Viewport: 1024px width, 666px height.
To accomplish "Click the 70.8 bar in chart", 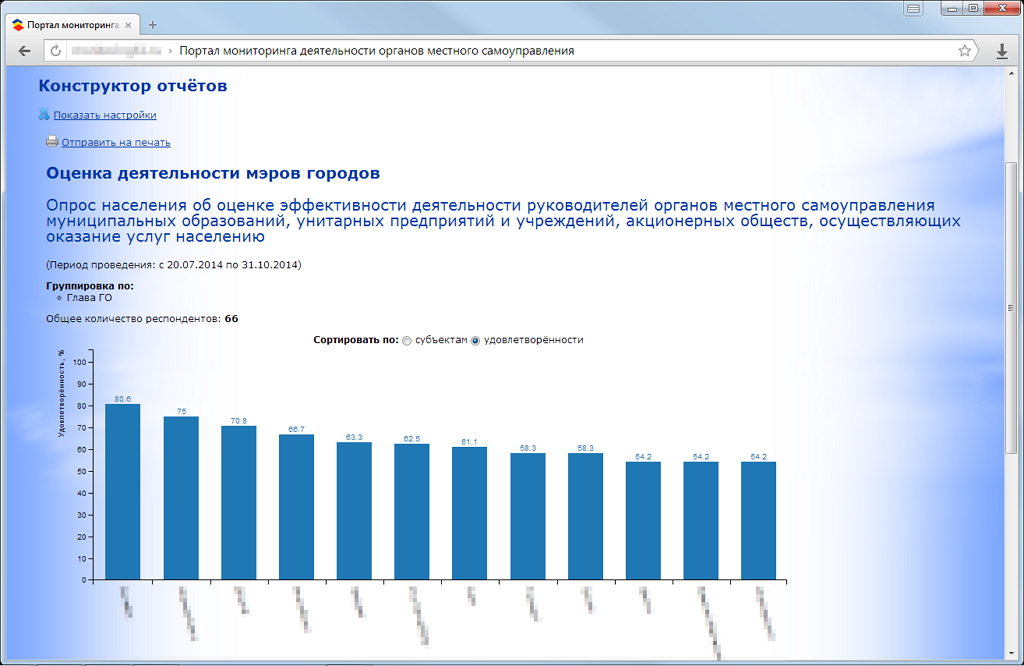I will (x=238, y=503).
